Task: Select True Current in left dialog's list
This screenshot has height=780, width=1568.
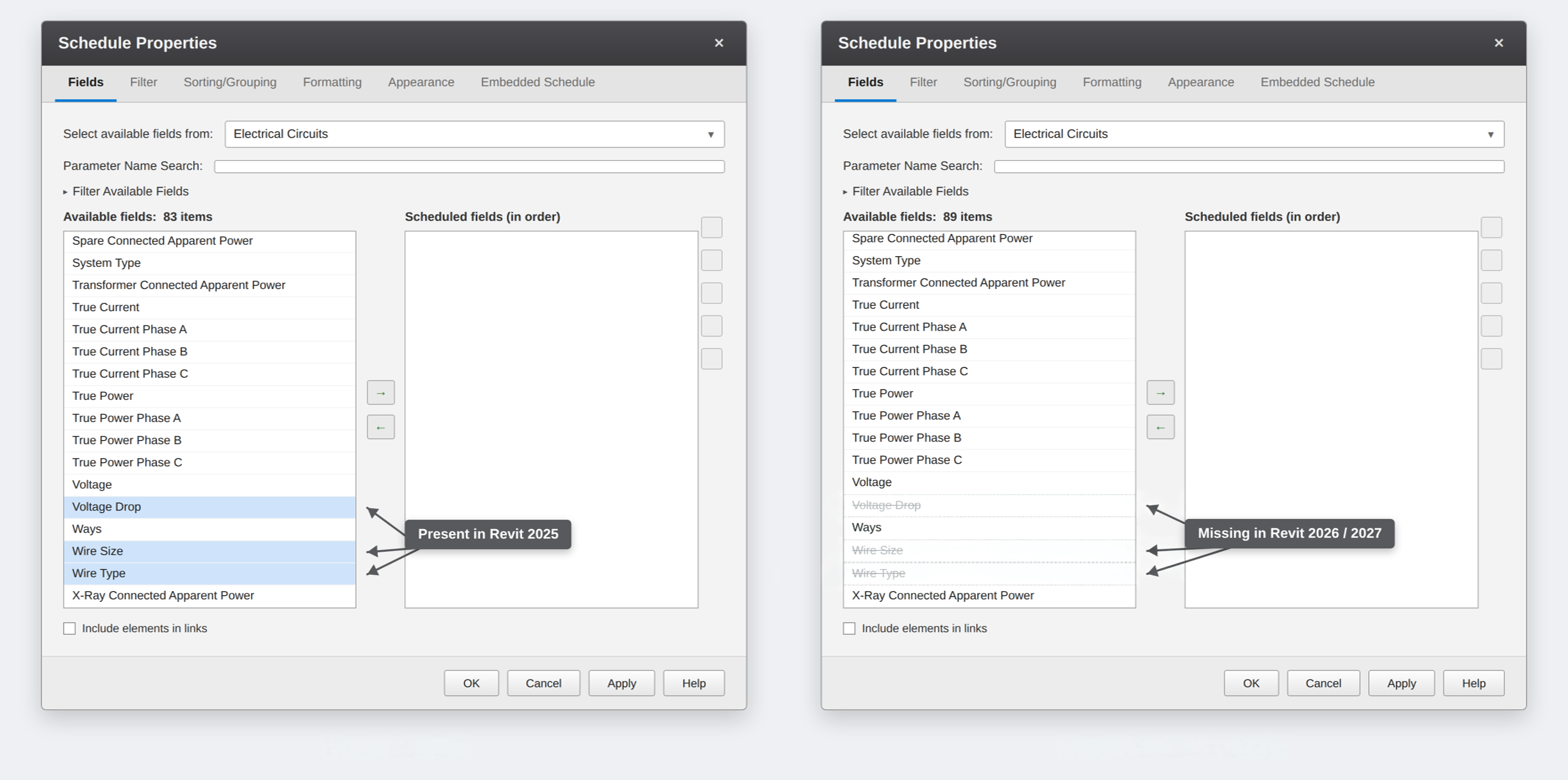Action: 209,307
